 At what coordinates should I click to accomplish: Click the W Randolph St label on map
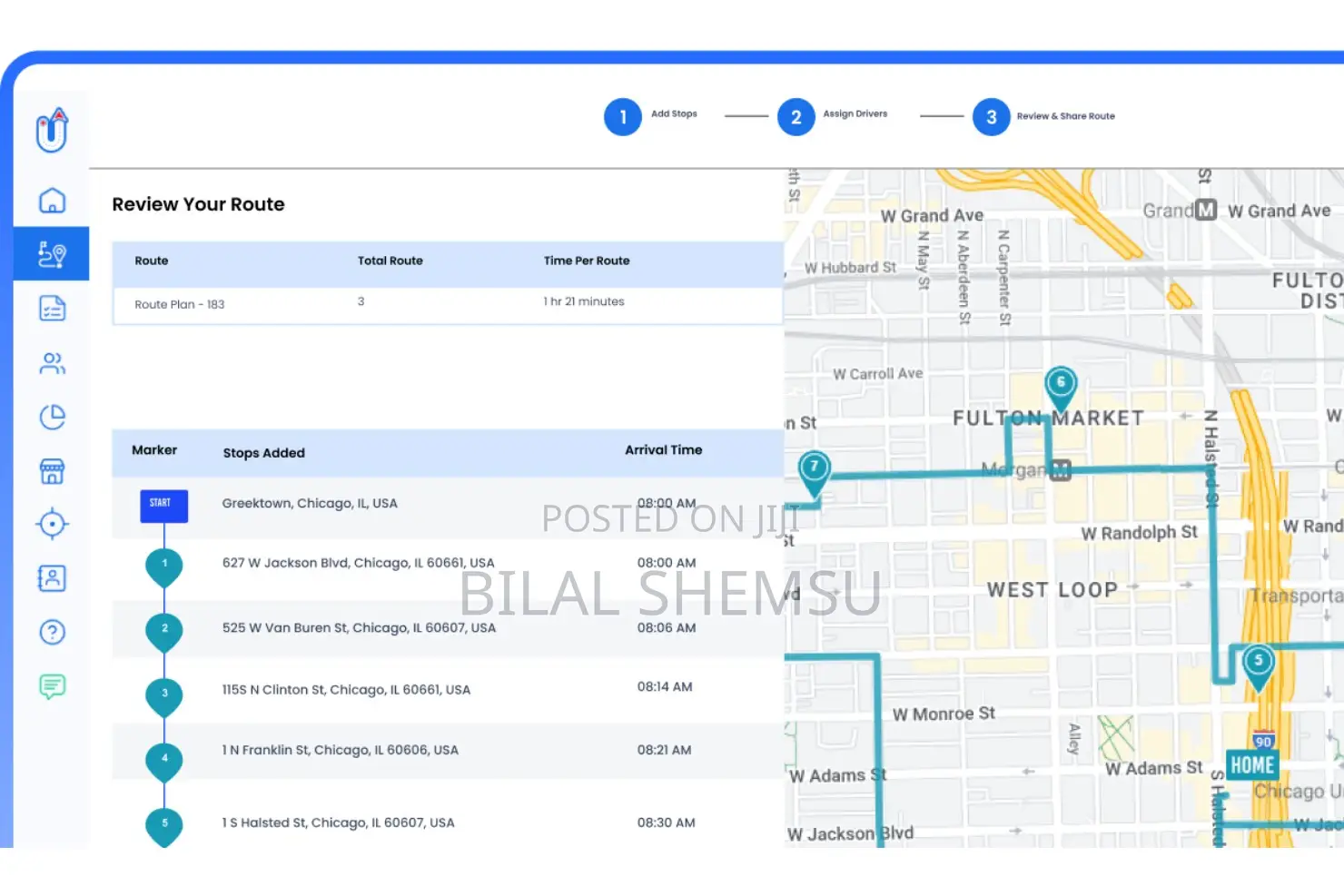click(1139, 533)
